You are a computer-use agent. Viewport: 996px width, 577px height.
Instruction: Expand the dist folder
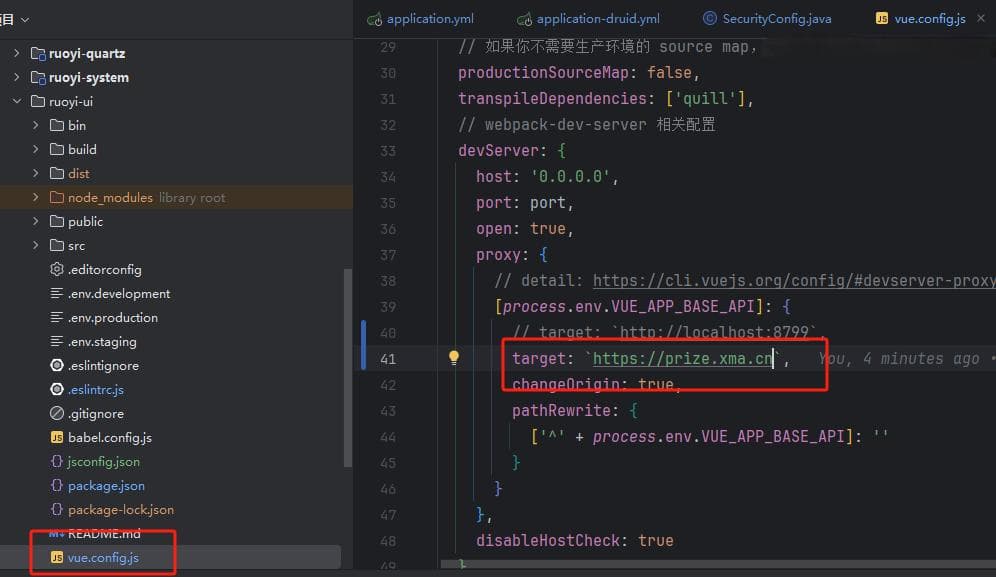(36, 173)
